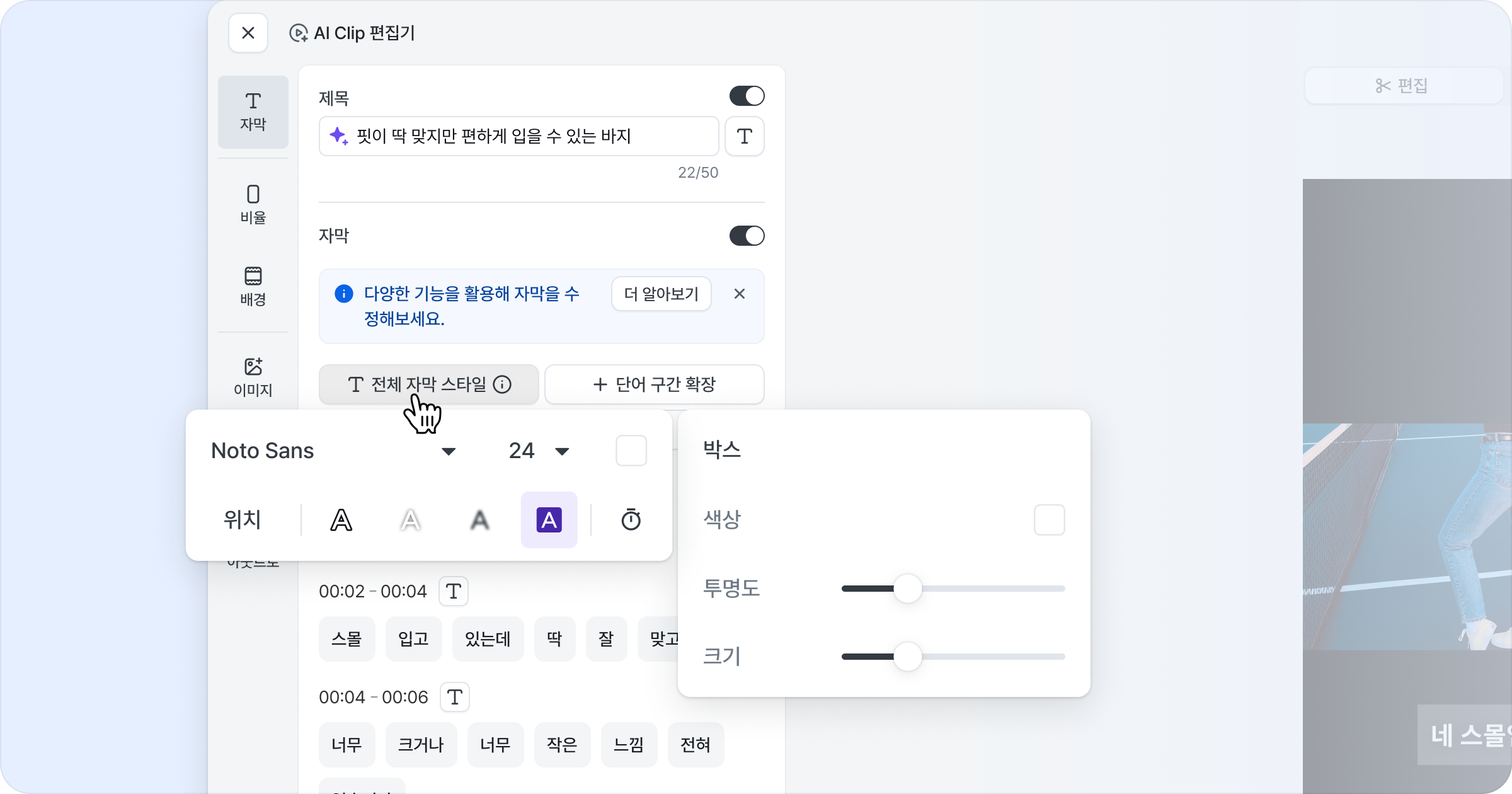
Task: Open title text style T button
Action: (x=745, y=136)
